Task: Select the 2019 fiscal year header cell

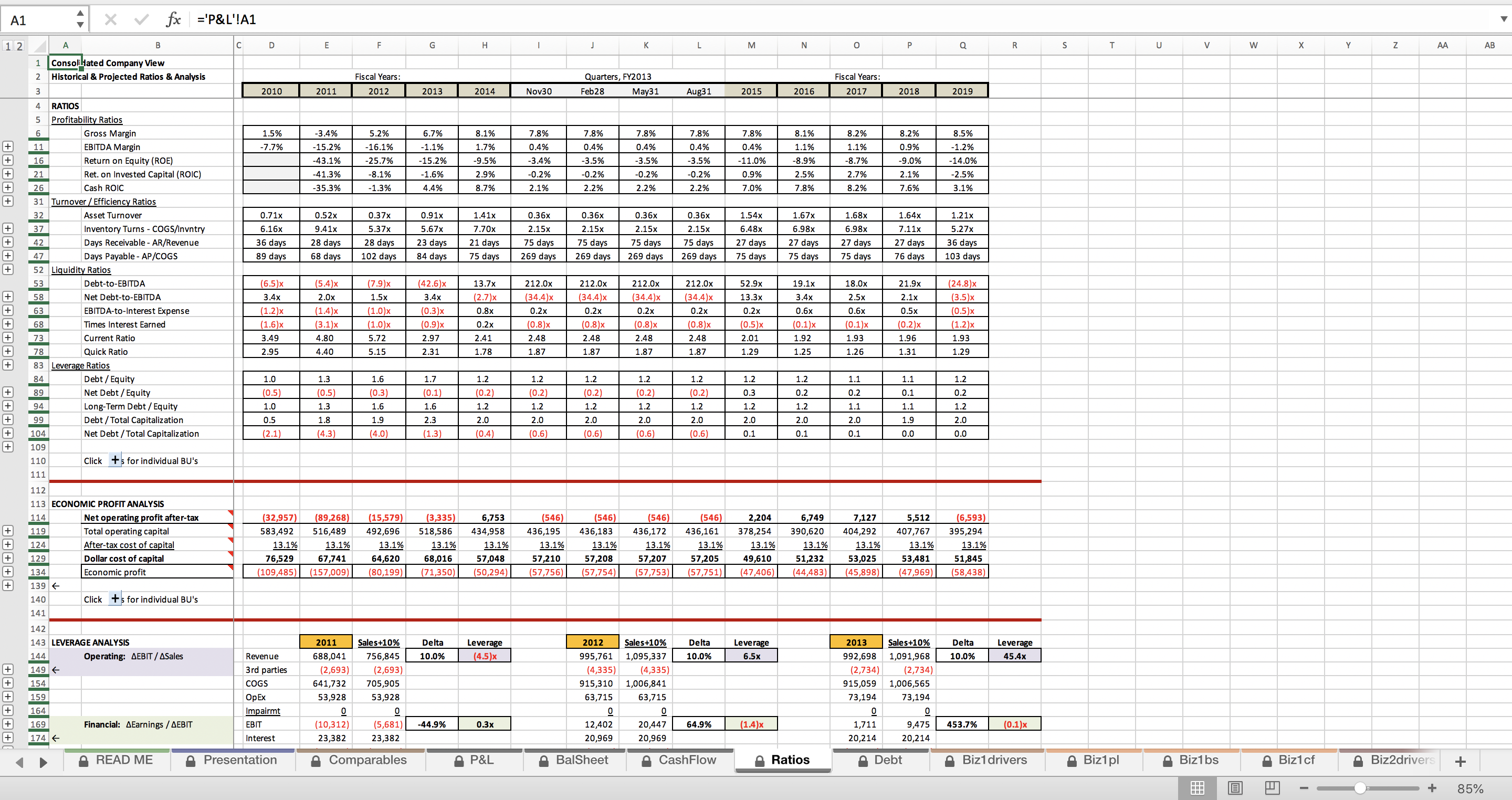Action: [962, 91]
